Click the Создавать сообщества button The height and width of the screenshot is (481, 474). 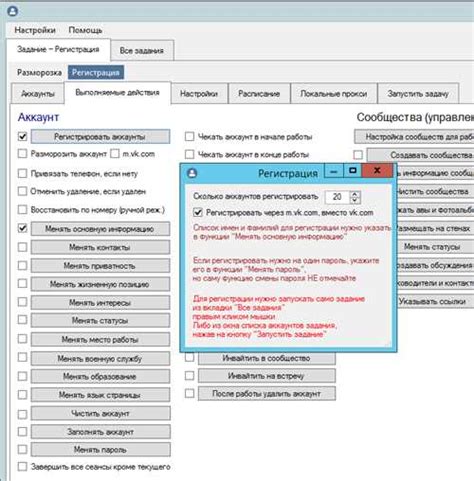click(x=420, y=155)
